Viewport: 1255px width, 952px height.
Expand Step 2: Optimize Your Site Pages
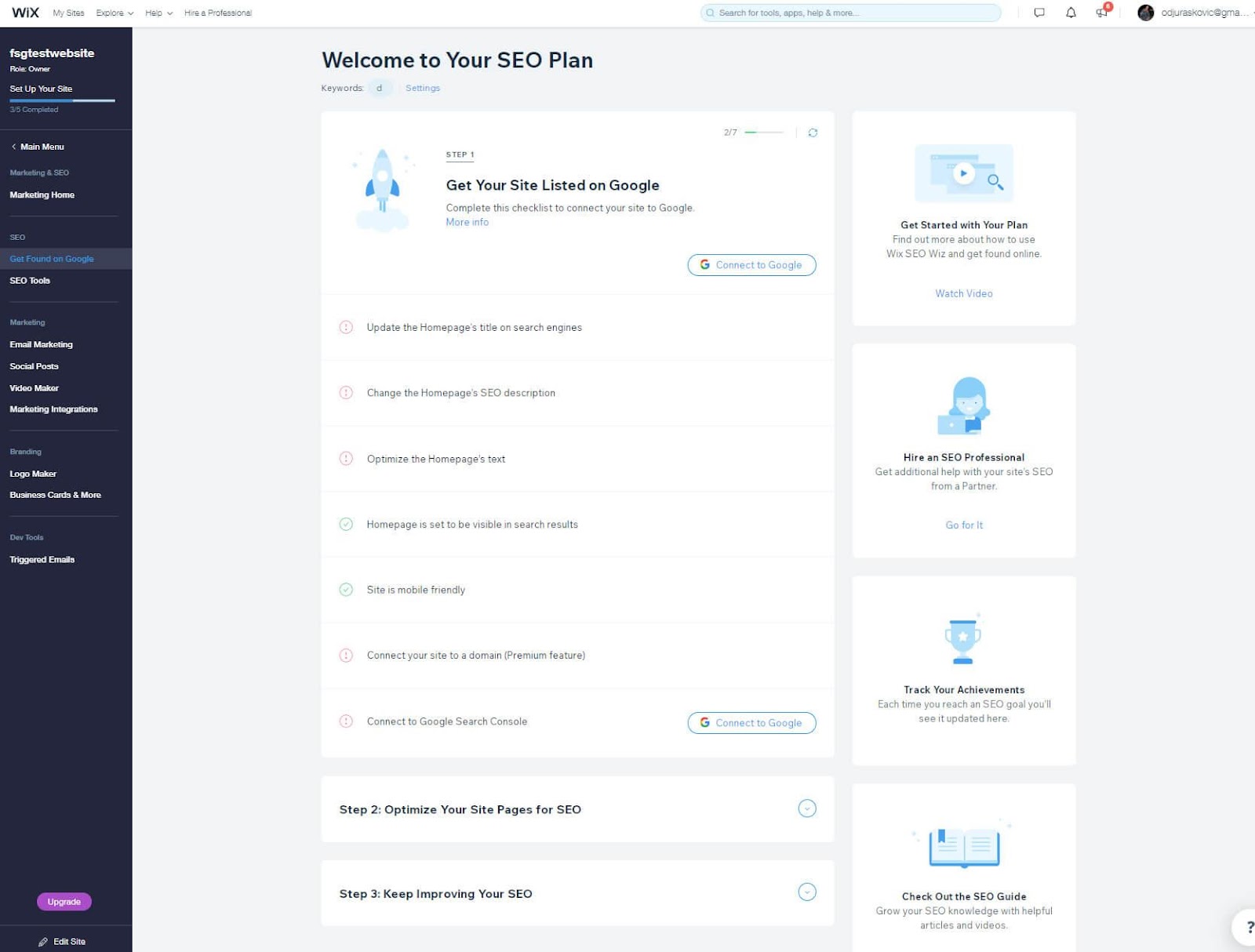[806, 808]
